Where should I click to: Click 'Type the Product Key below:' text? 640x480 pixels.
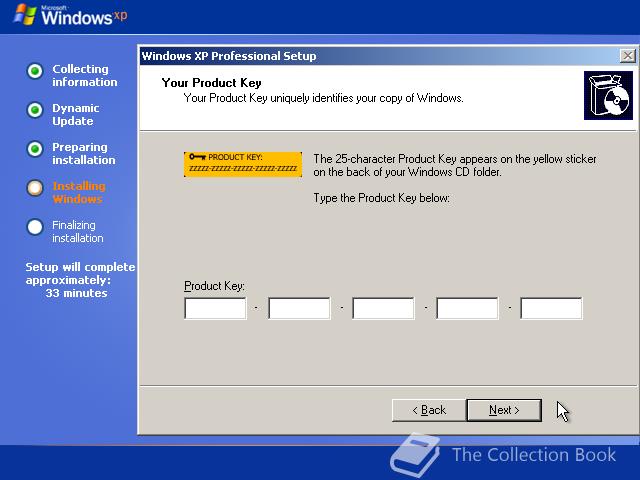point(381,198)
